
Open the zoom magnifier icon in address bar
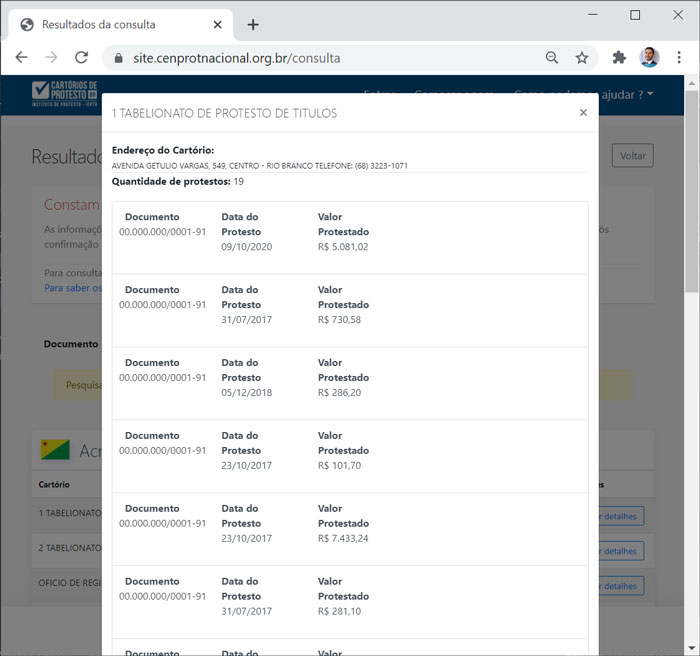coord(552,57)
